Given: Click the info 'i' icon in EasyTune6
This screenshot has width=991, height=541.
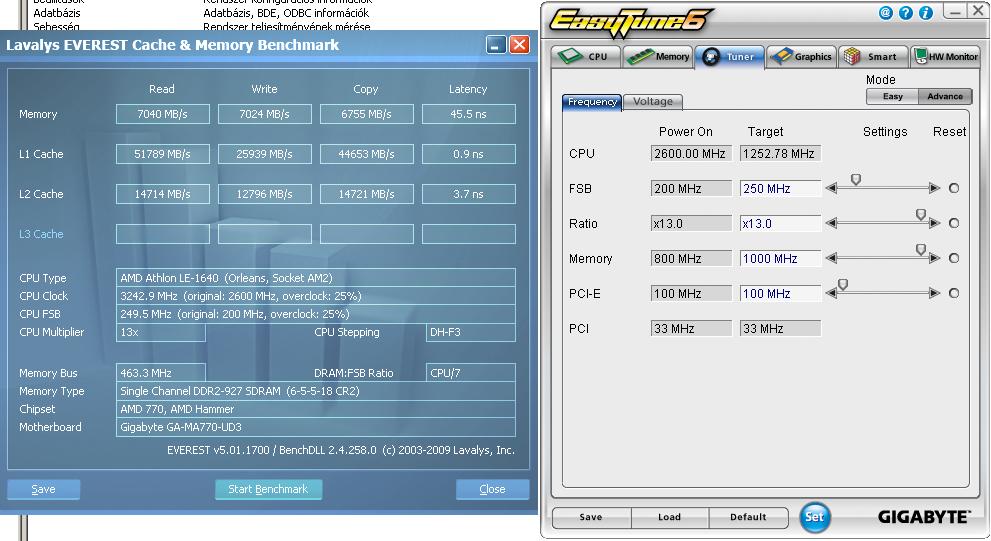Looking at the screenshot, I should point(926,13).
